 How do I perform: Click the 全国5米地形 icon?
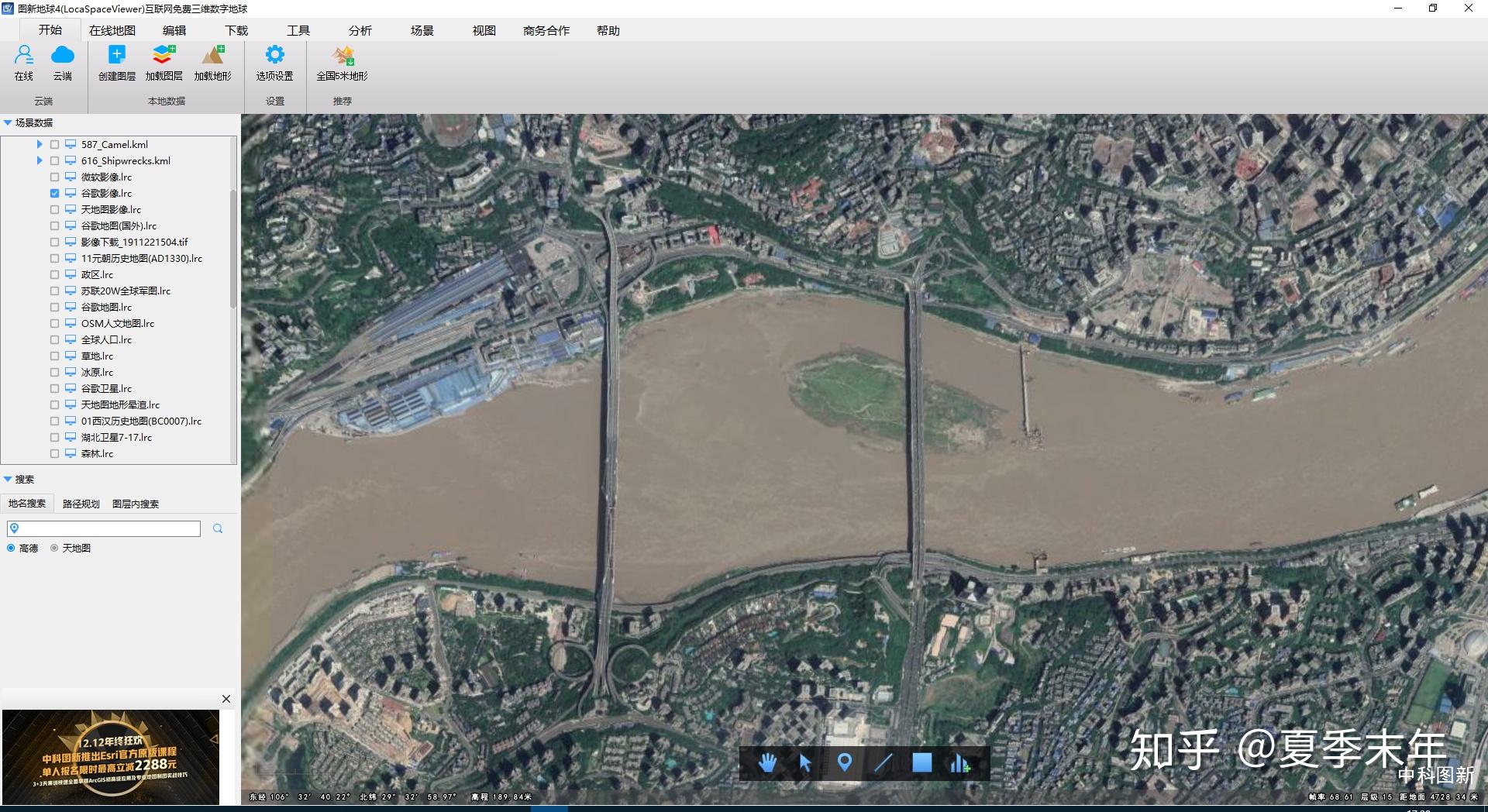pos(343,56)
